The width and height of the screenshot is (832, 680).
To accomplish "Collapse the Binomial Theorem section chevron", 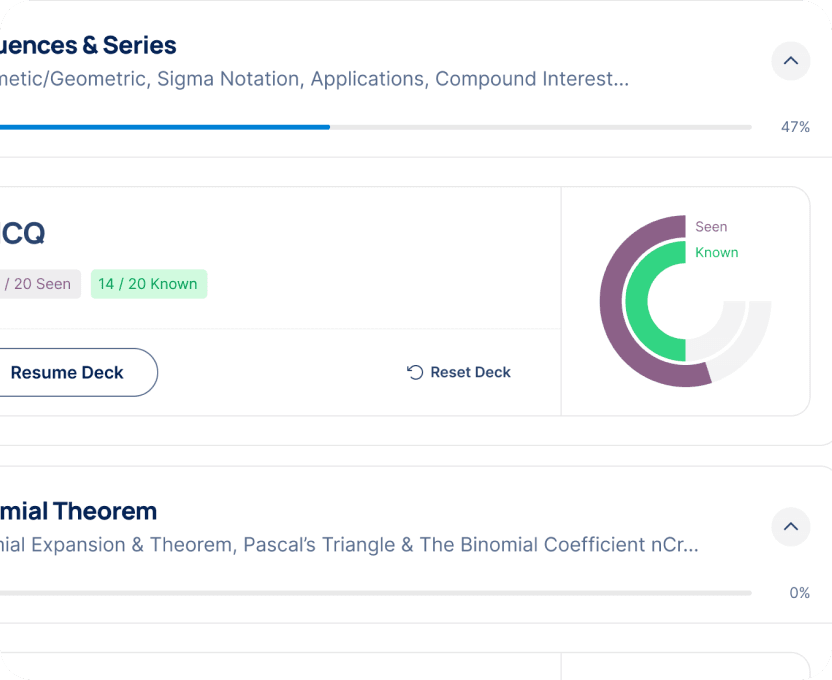I will coord(790,526).
